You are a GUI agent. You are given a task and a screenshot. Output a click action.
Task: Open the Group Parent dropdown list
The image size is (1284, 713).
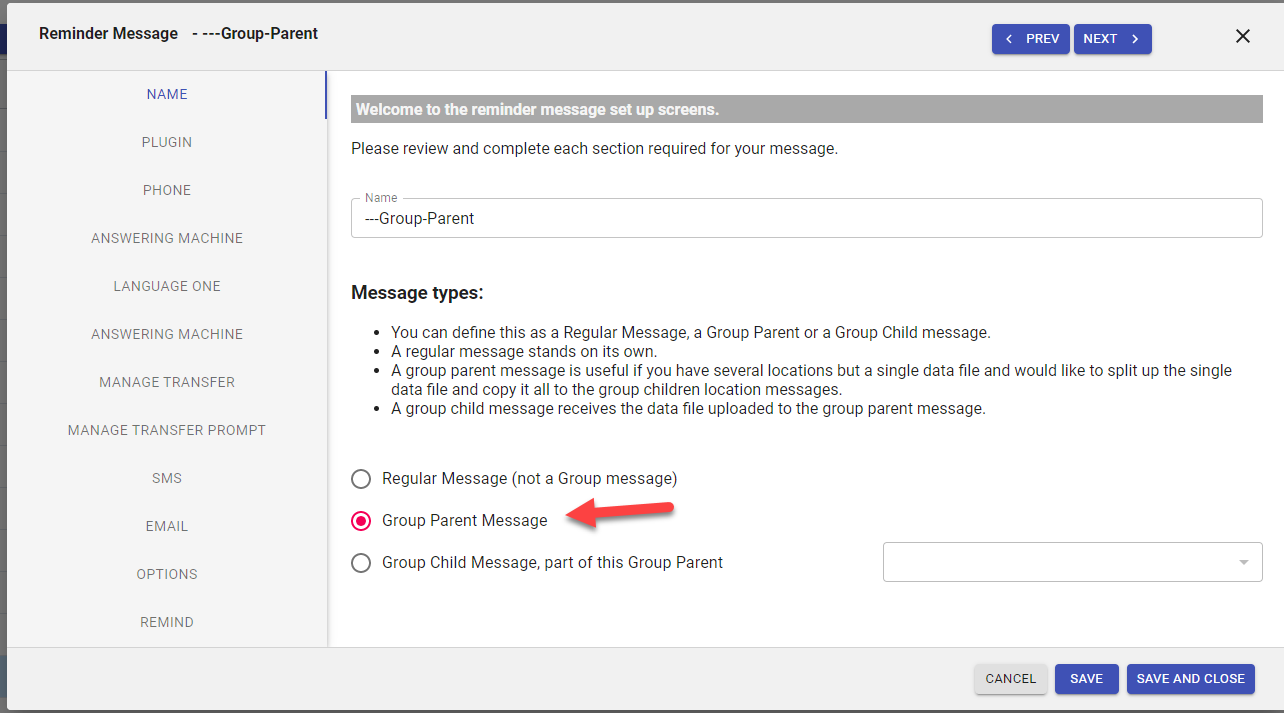coord(1072,562)
